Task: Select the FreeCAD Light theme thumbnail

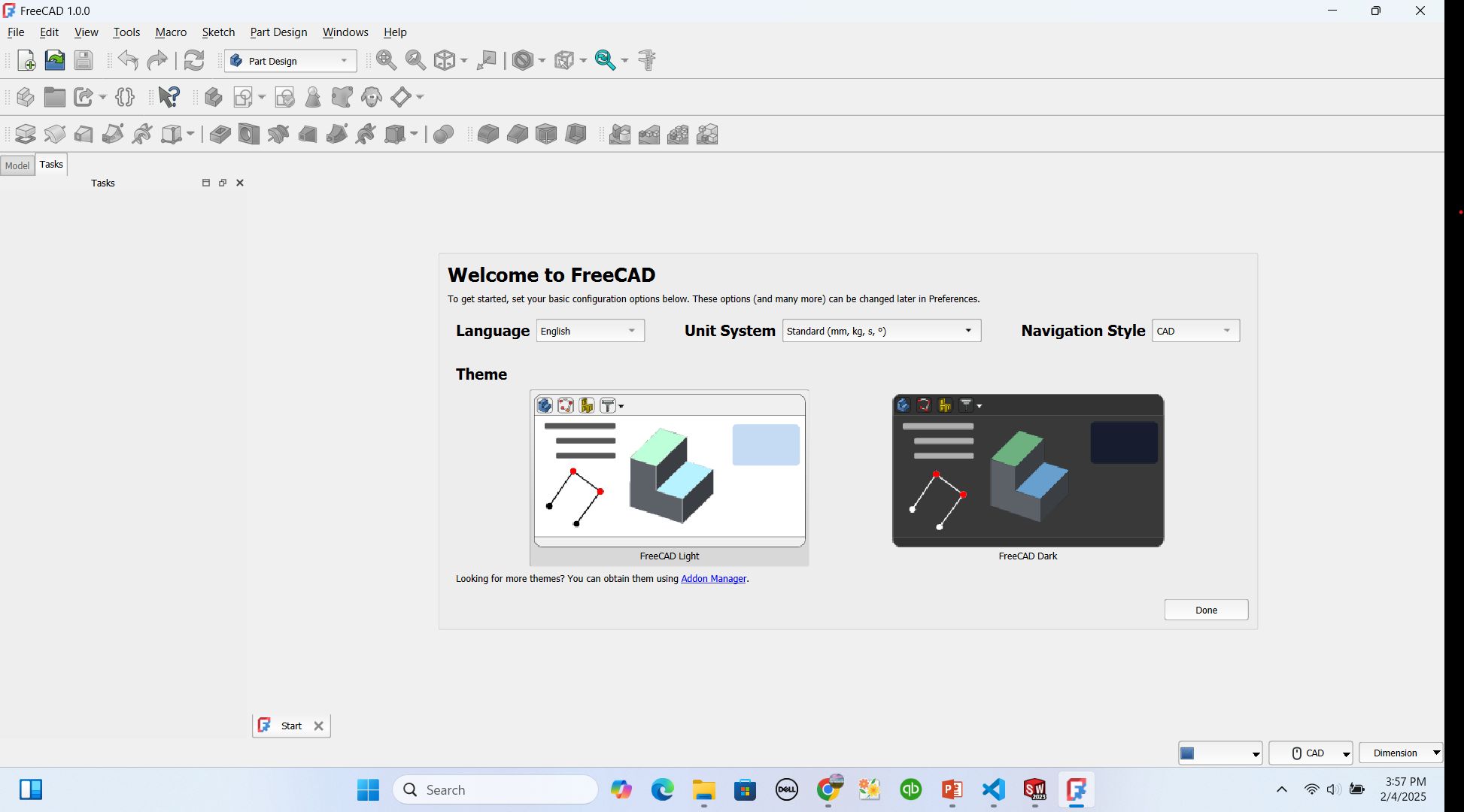Action: (670, 477)
